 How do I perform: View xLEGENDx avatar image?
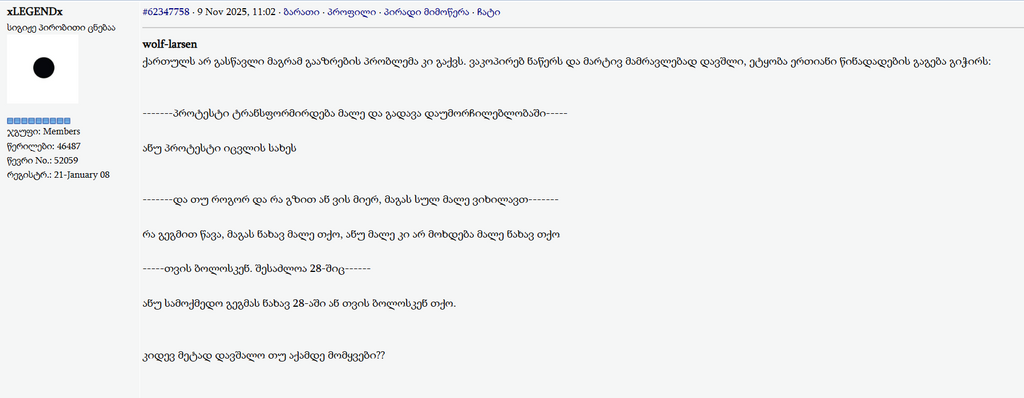43,69
